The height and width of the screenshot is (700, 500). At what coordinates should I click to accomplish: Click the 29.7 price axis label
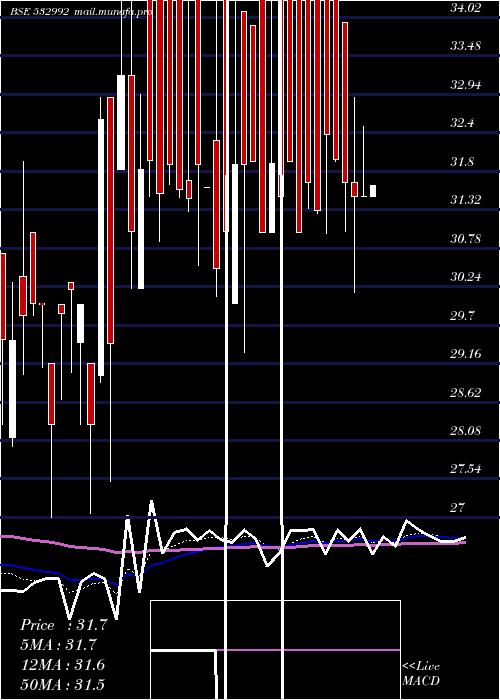(x=462, y=316)
